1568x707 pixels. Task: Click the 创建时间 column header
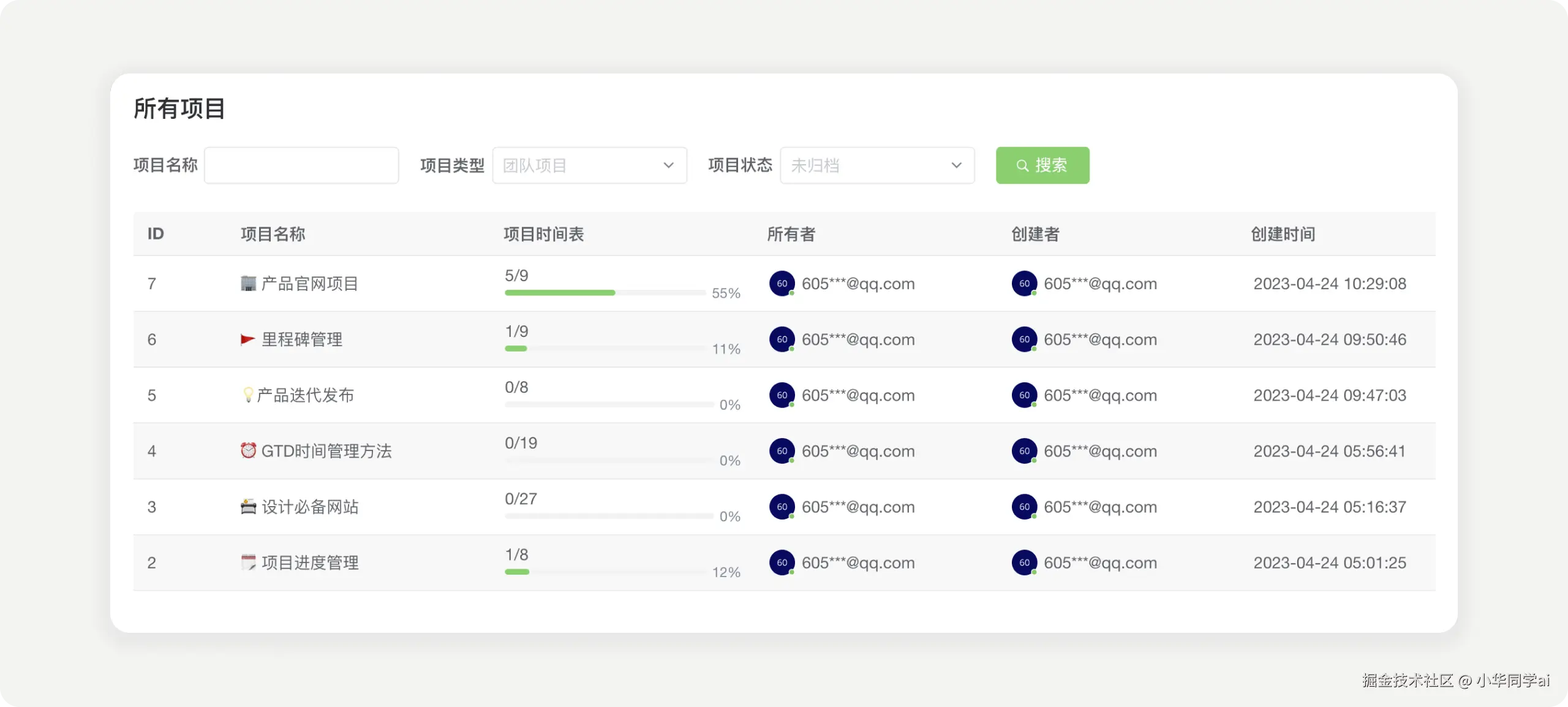[1283, 234]
